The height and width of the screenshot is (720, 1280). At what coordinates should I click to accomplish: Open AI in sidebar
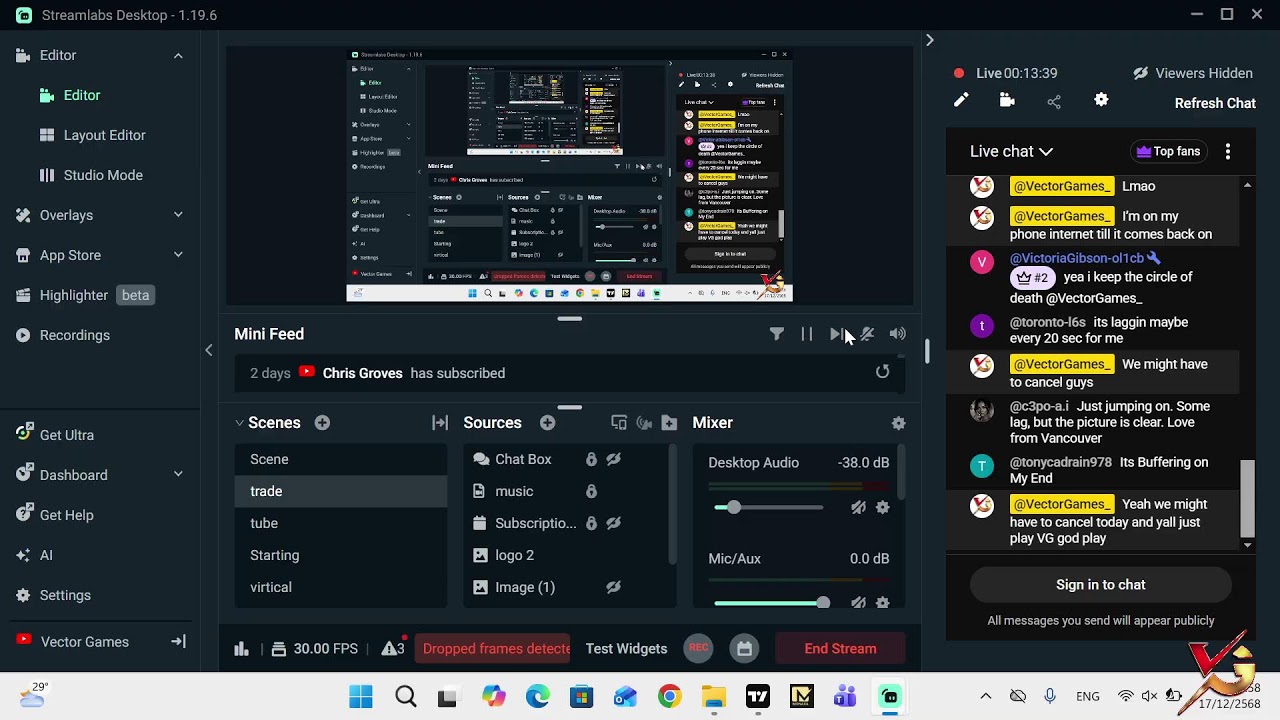click(x=35, y=555)
